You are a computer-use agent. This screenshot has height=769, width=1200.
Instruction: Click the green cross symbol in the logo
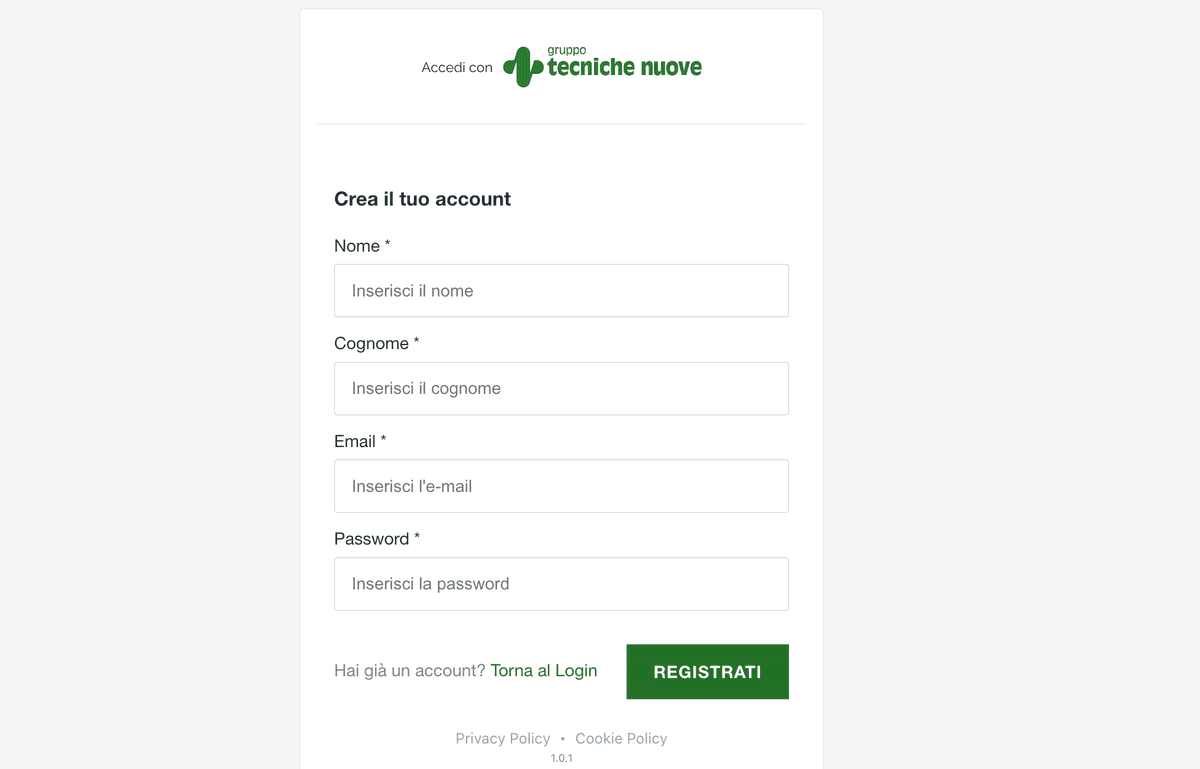click(524, 66)
